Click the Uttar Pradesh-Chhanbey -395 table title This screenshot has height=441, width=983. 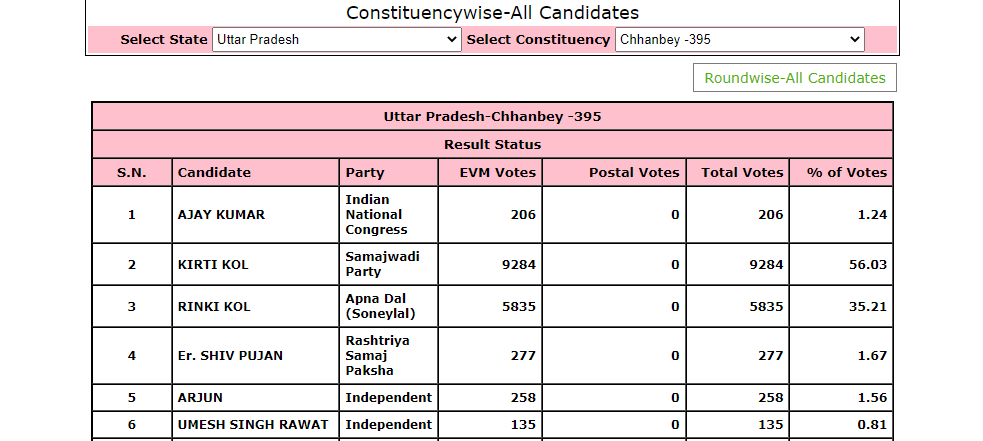(x=492, y=117)
